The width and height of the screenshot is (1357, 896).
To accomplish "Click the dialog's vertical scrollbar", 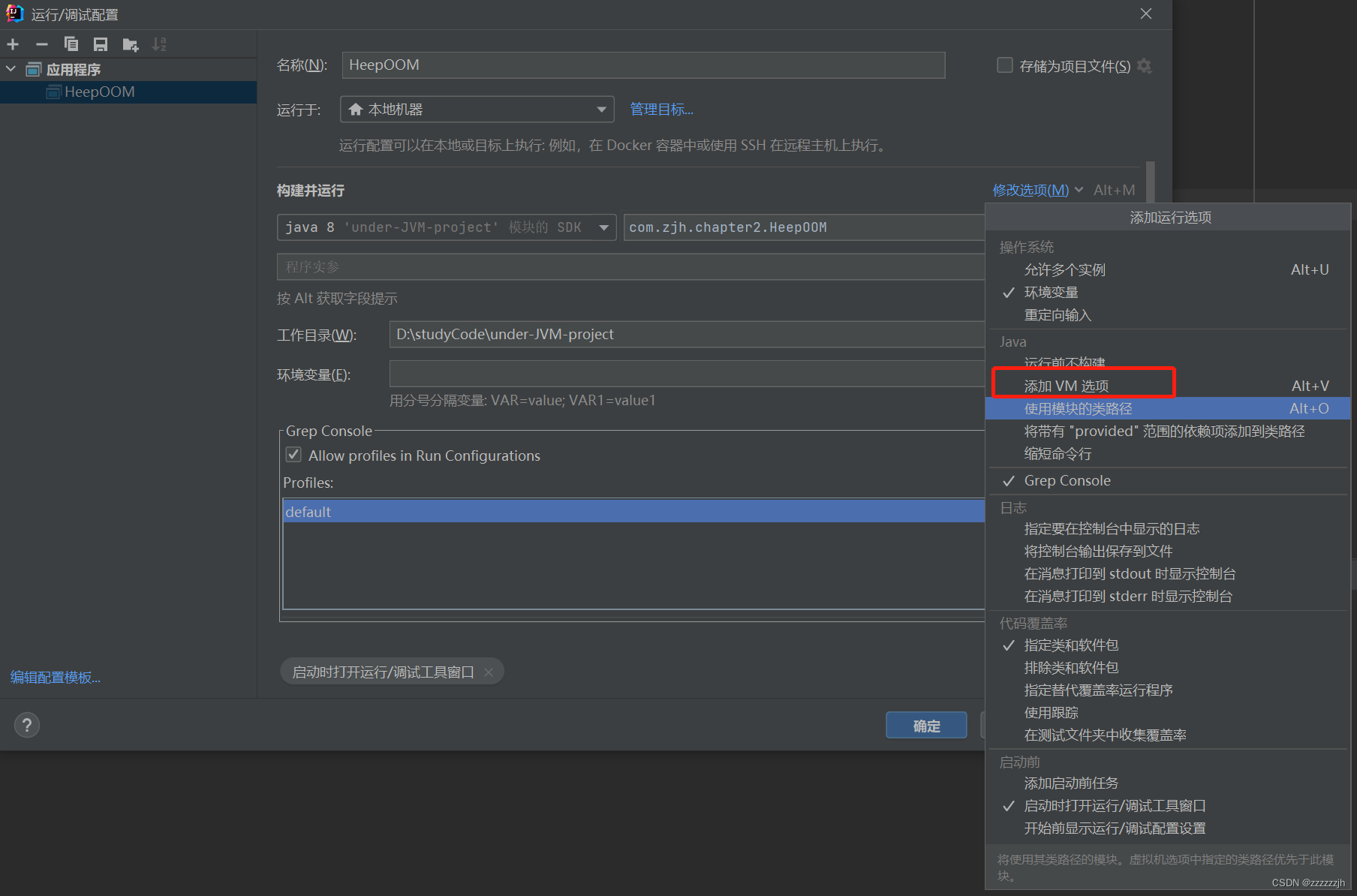I will click(1151, 182).
